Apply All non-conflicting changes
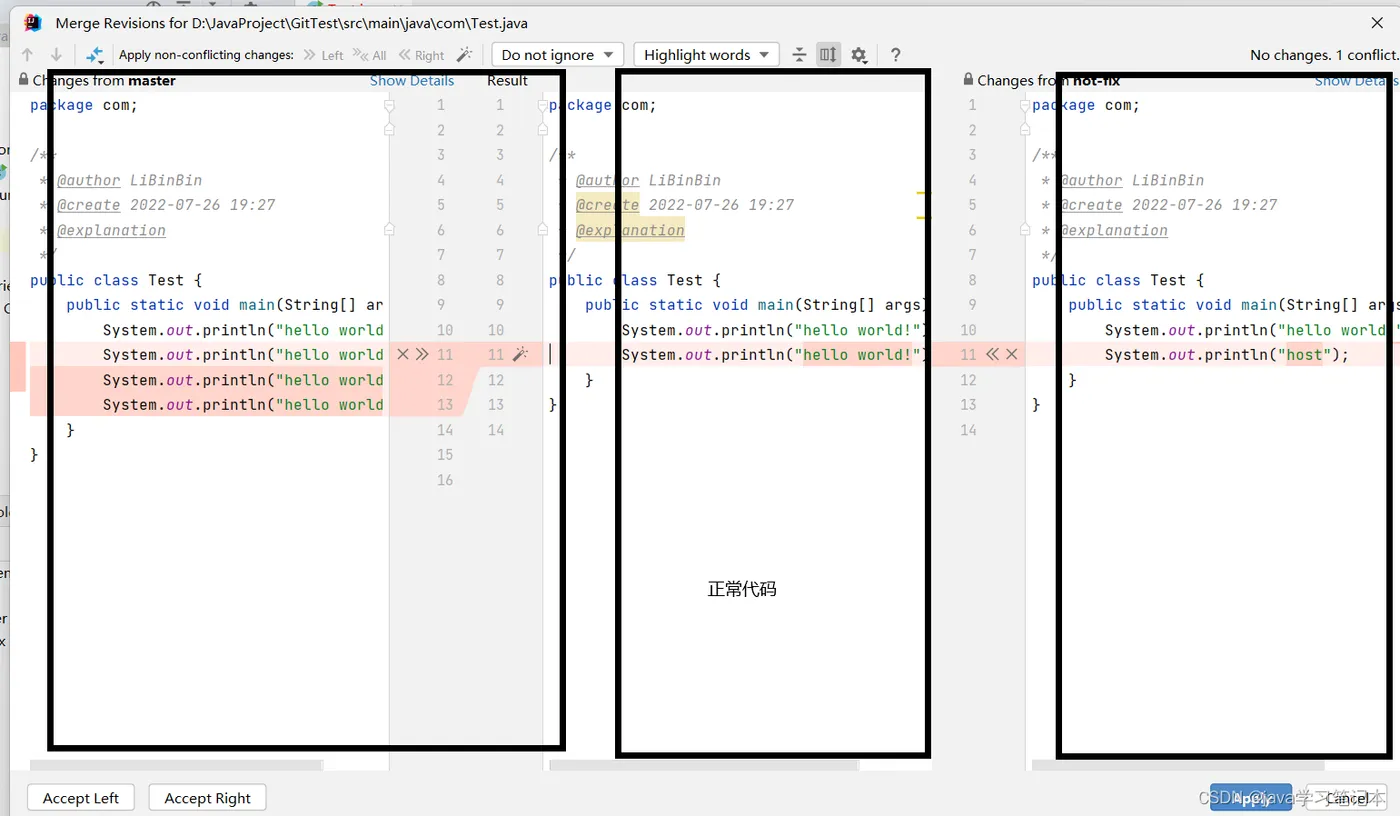 click(x=370, y=55)
